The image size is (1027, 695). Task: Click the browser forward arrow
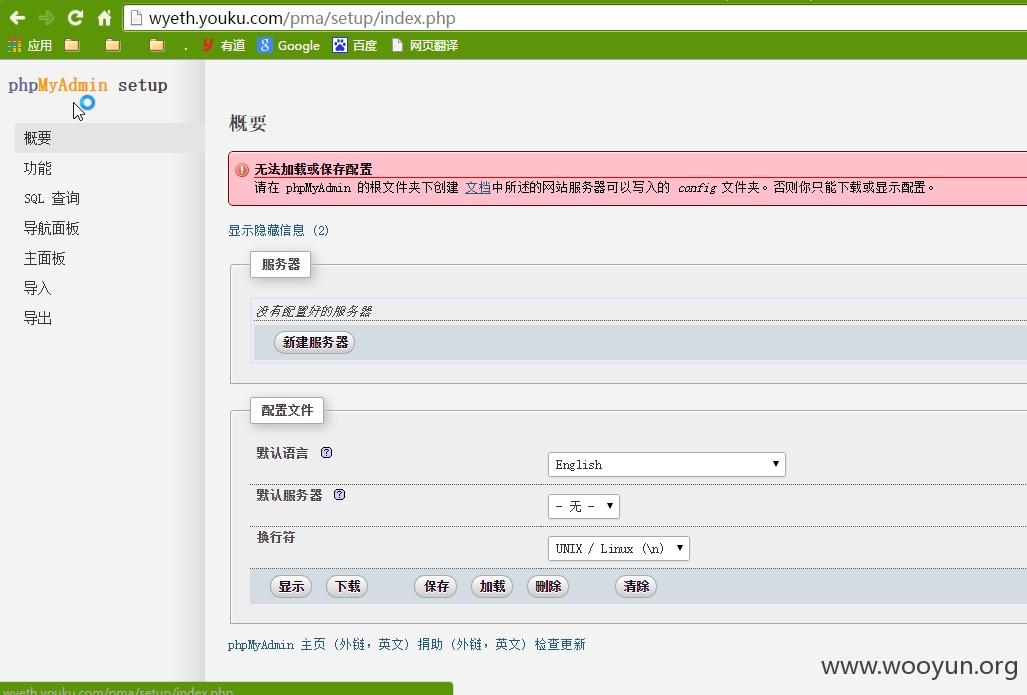tap(47, 18)
